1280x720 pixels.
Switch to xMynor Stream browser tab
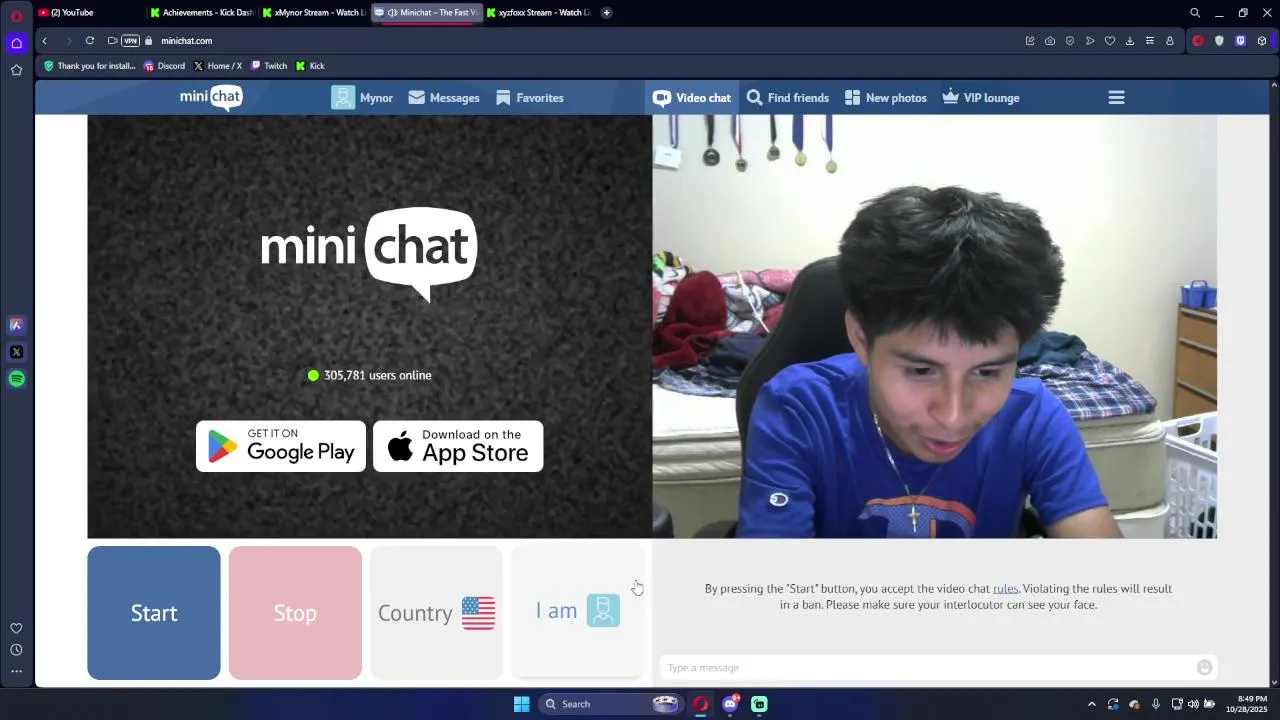[x=313, y=13]
